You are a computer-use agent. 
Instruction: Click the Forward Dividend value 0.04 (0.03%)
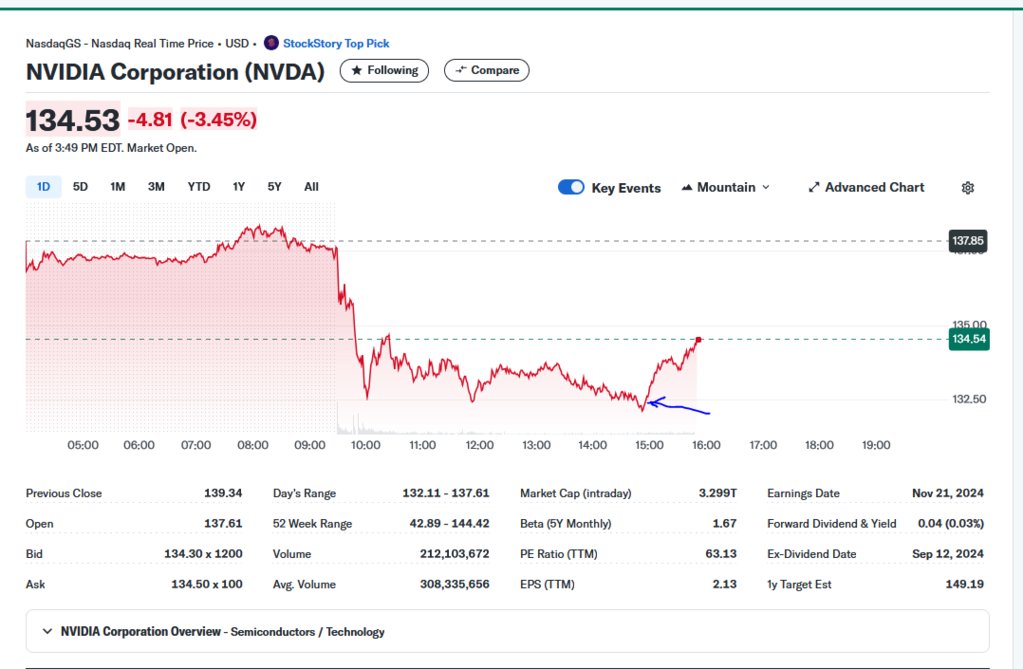[951, 523]
